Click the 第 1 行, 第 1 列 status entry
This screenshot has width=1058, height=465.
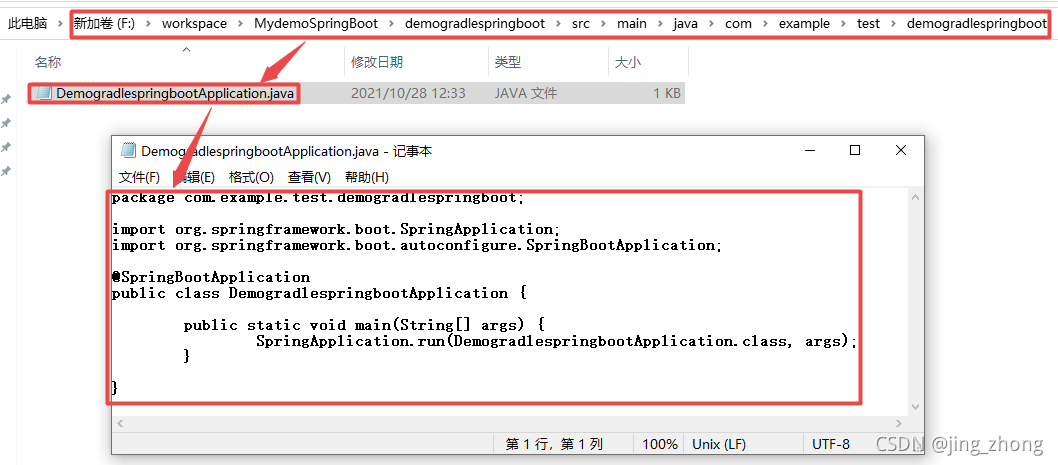(x=554, y=444)
